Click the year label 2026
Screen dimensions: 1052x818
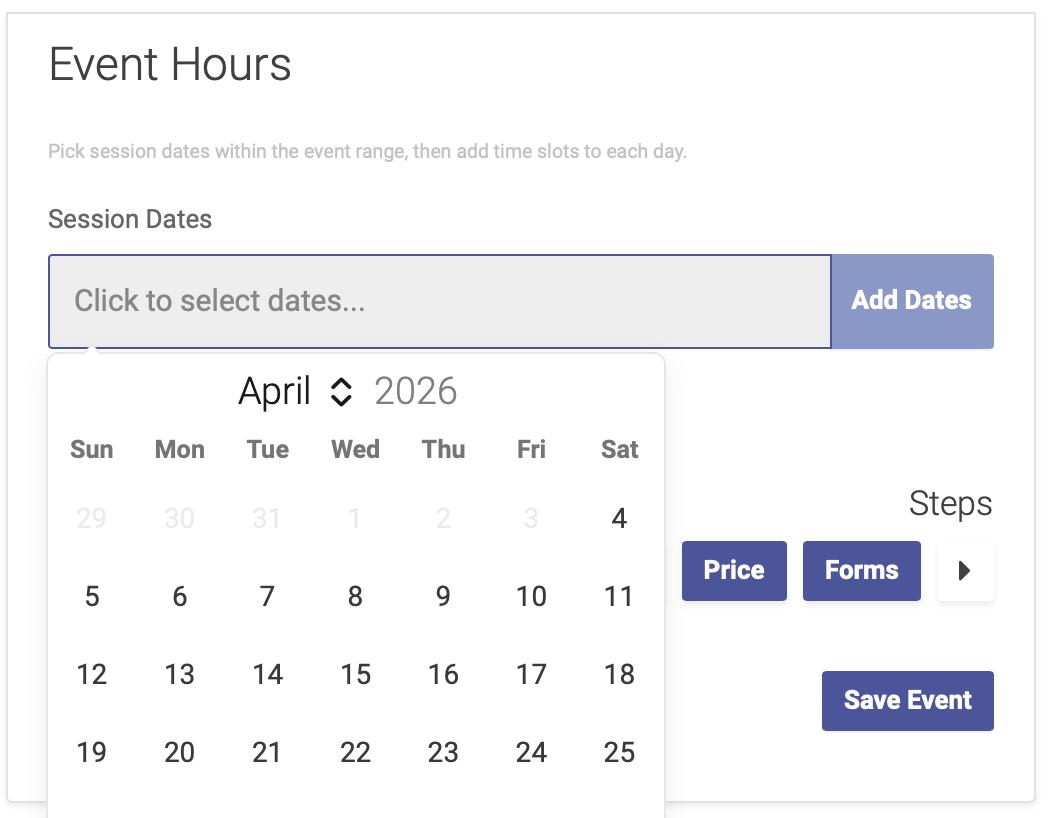click(x=416, y=392)
